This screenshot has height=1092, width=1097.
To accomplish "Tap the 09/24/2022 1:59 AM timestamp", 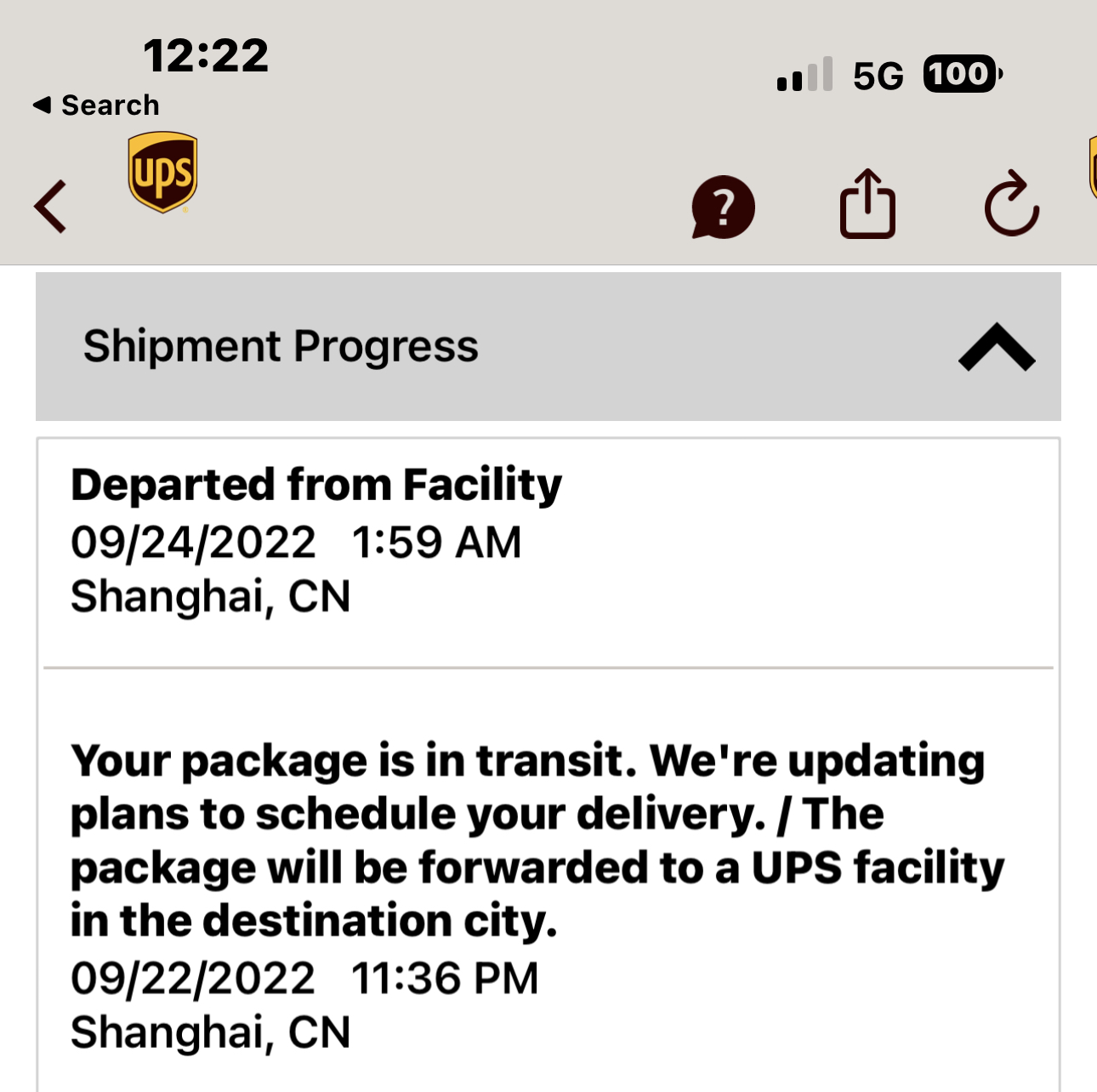I will 295,542.
